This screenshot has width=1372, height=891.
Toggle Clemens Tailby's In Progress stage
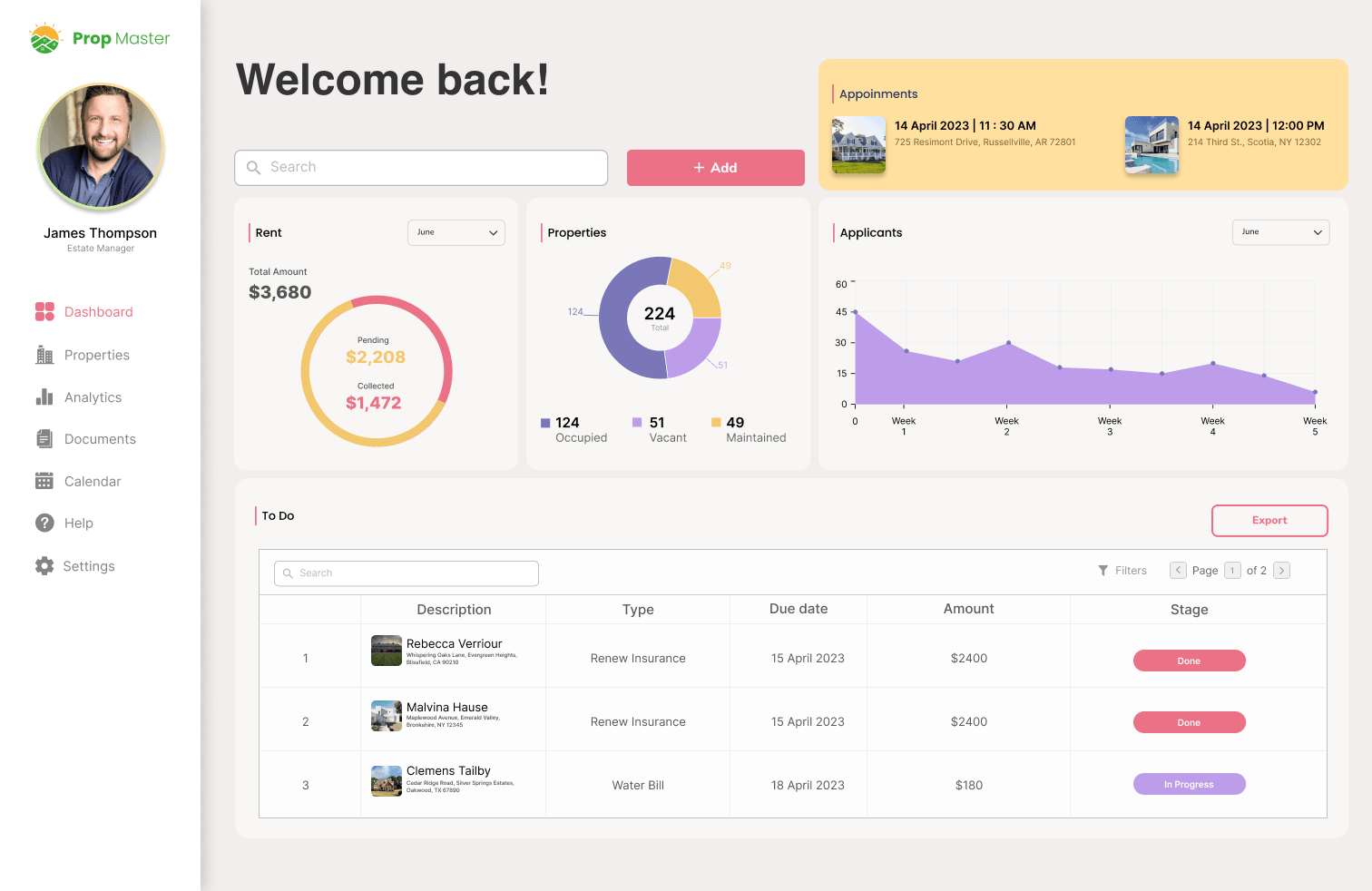coord(1189,784)
